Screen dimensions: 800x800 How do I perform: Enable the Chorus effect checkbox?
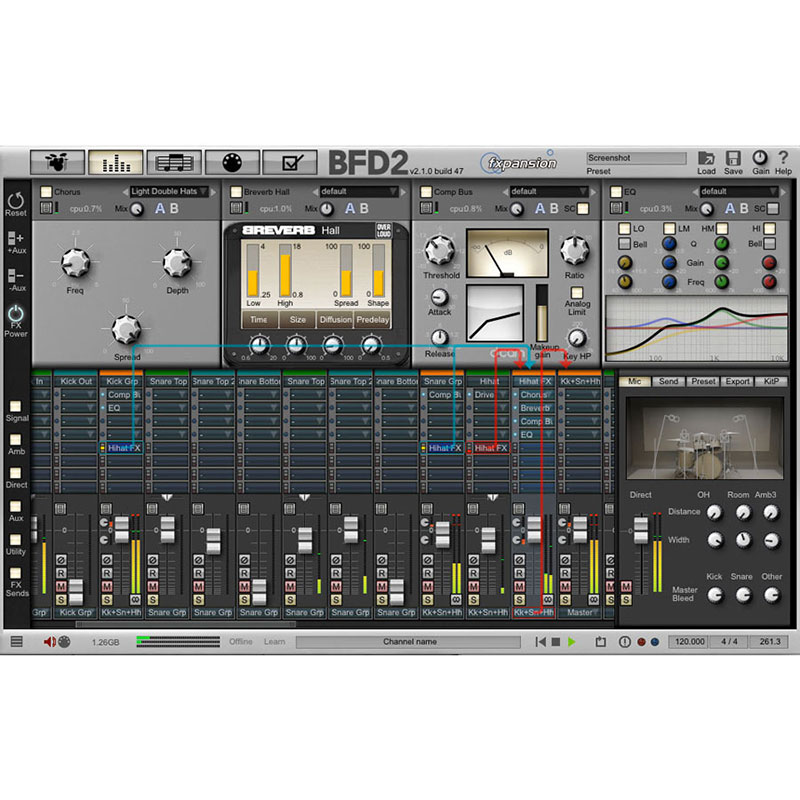click(45, 191)
